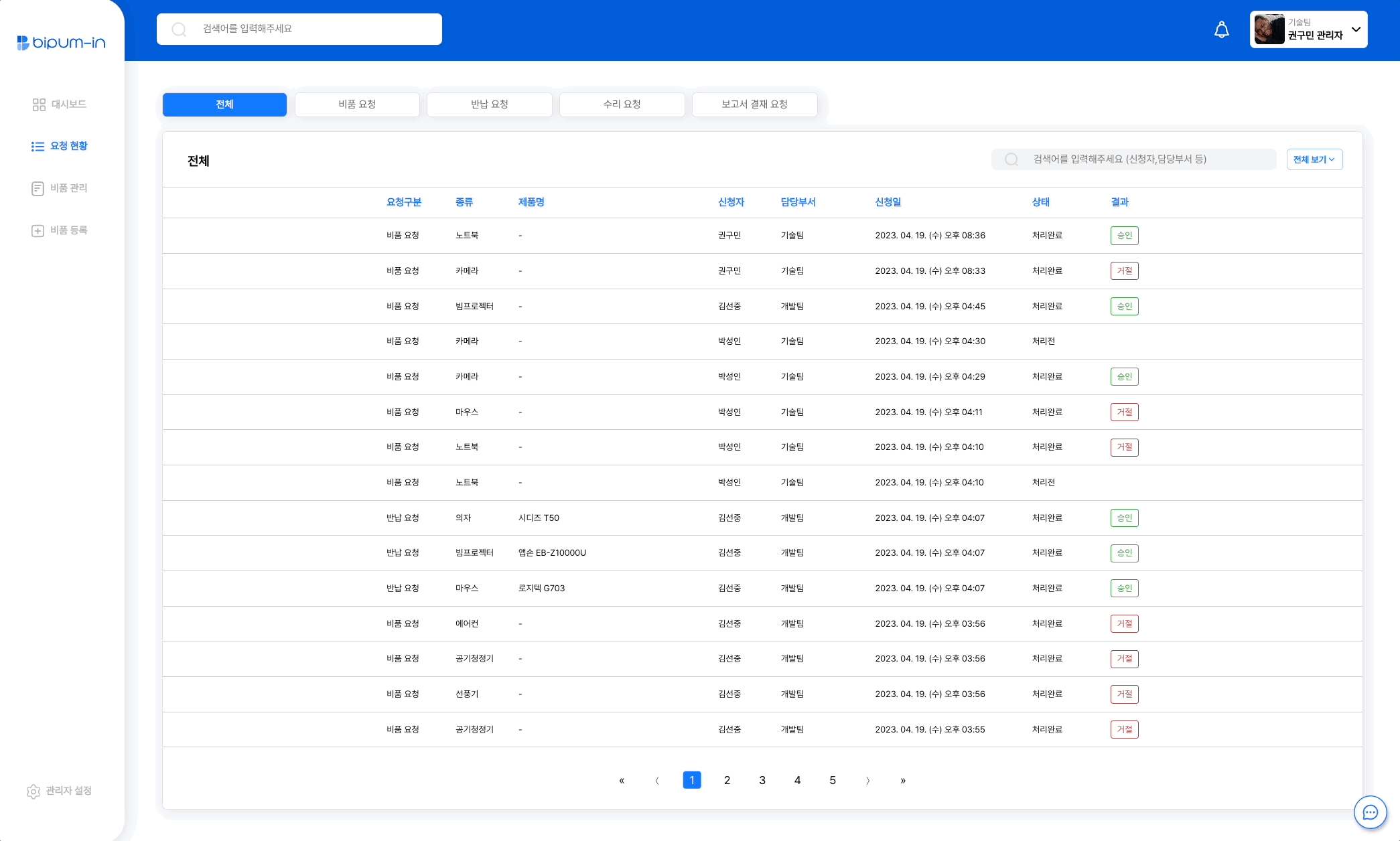Click the 결과 column header
The width and height of the screenshot is (1400, 841).
(1120, 202)
